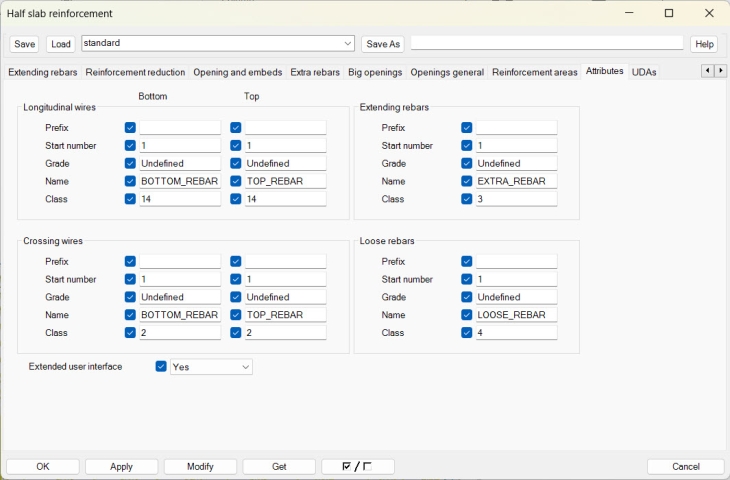Open the Reinforcement areas tab
This screenshot has height=480, width=730.
coord(534,72)
